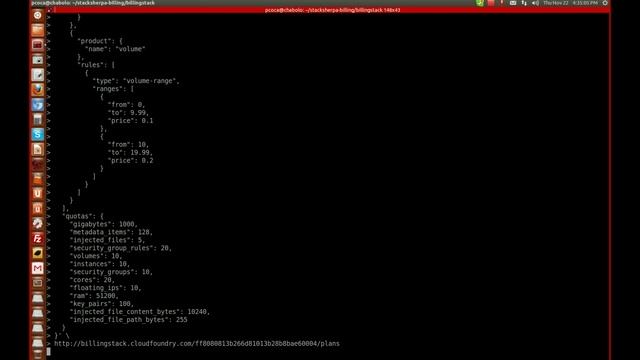Click the text "name": "volume"

(115, 49)
